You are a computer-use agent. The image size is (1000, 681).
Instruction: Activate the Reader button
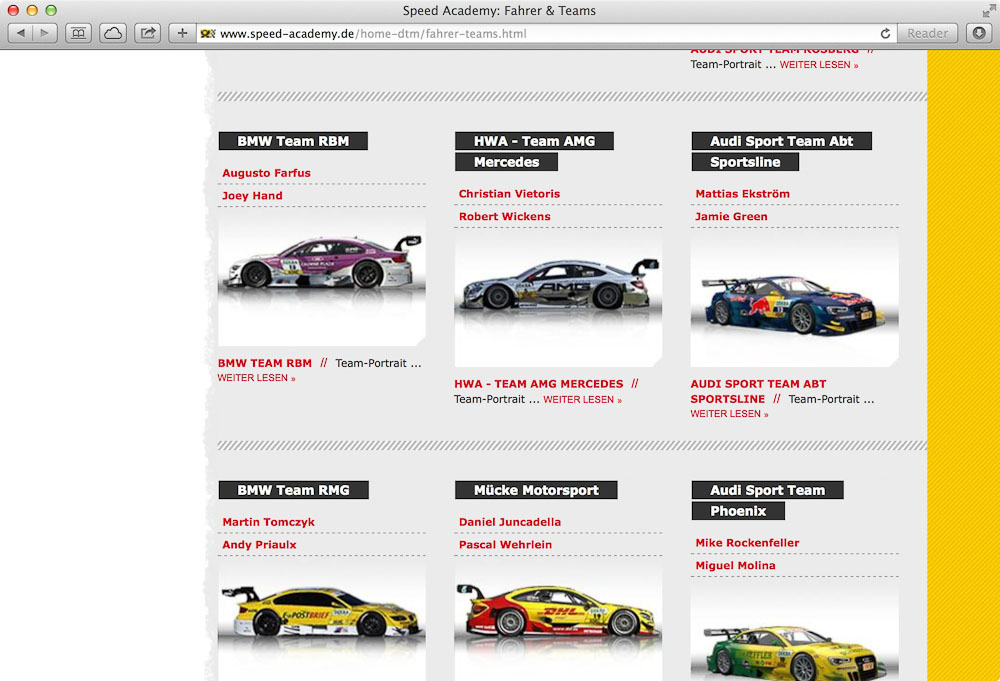927,33
